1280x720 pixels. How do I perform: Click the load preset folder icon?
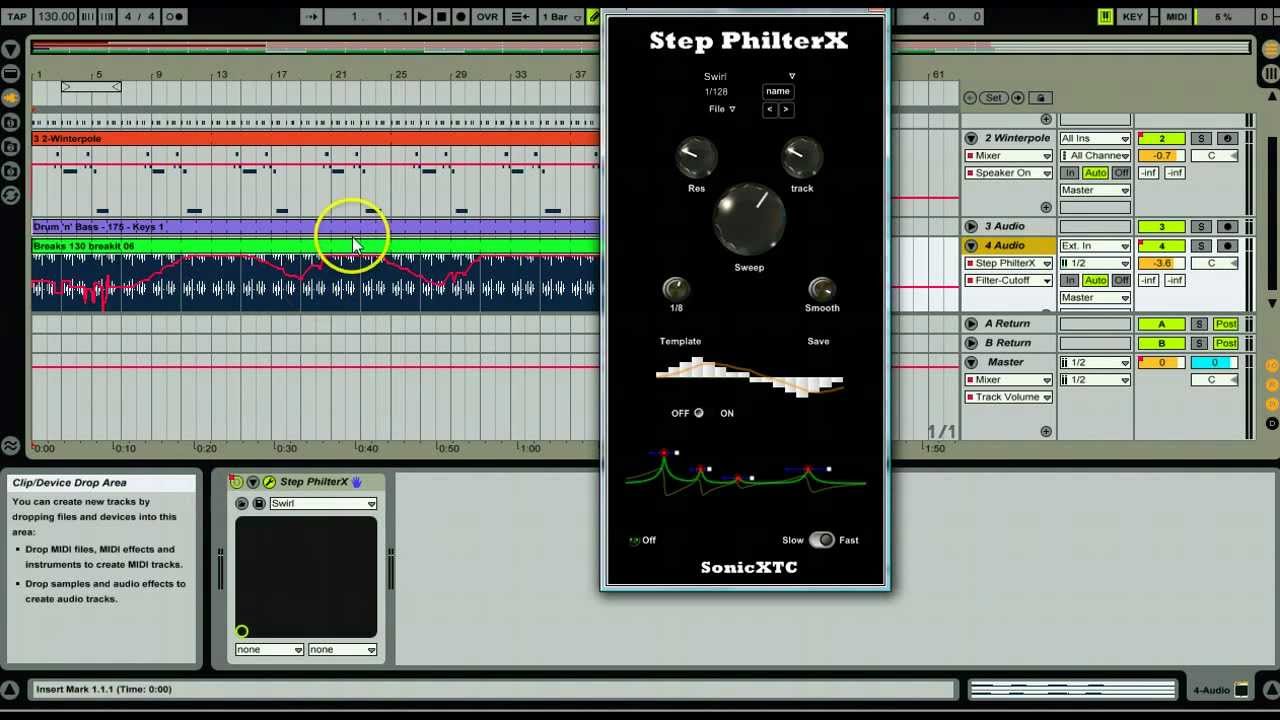242,503
